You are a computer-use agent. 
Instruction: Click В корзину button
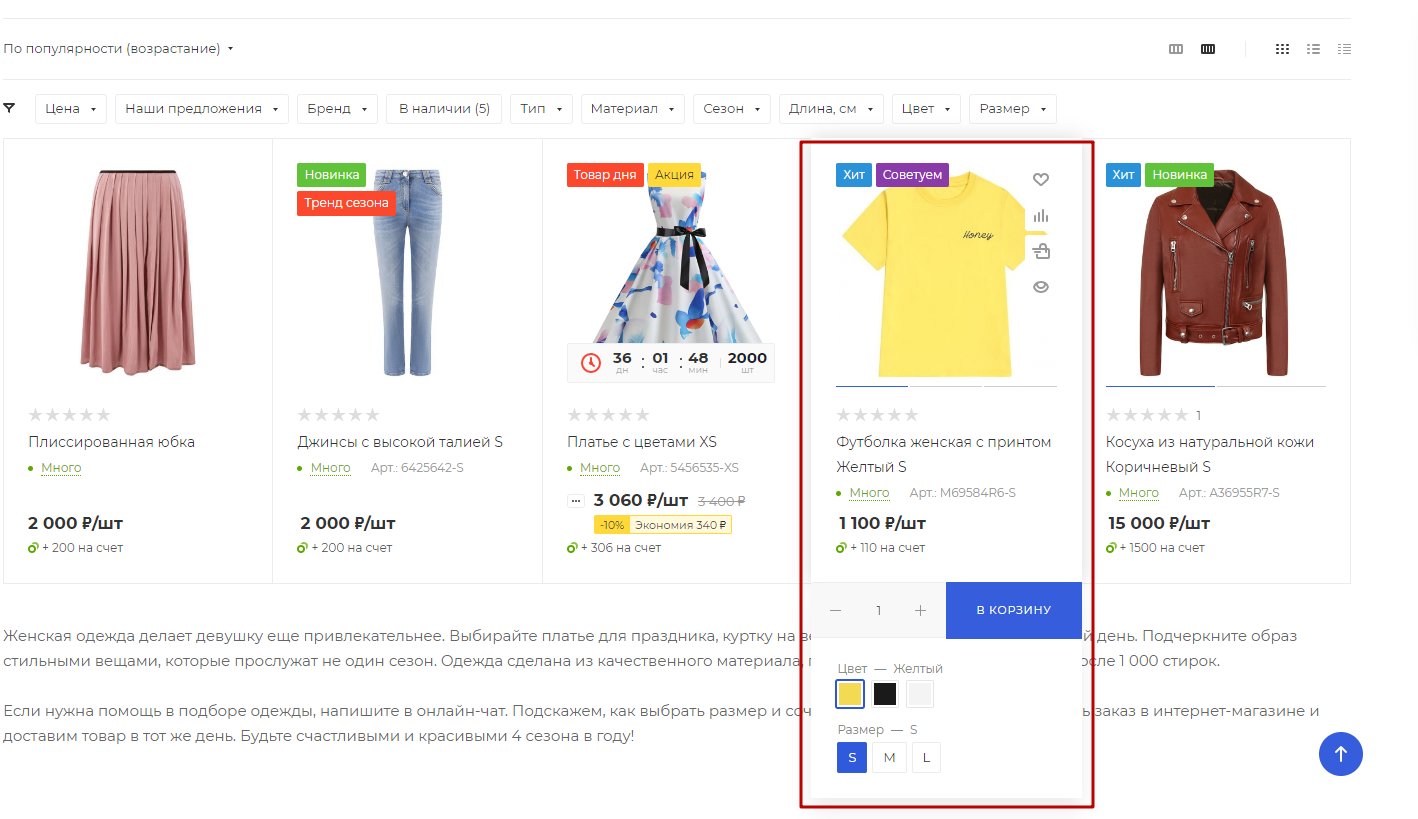[x=1014, y=610]
